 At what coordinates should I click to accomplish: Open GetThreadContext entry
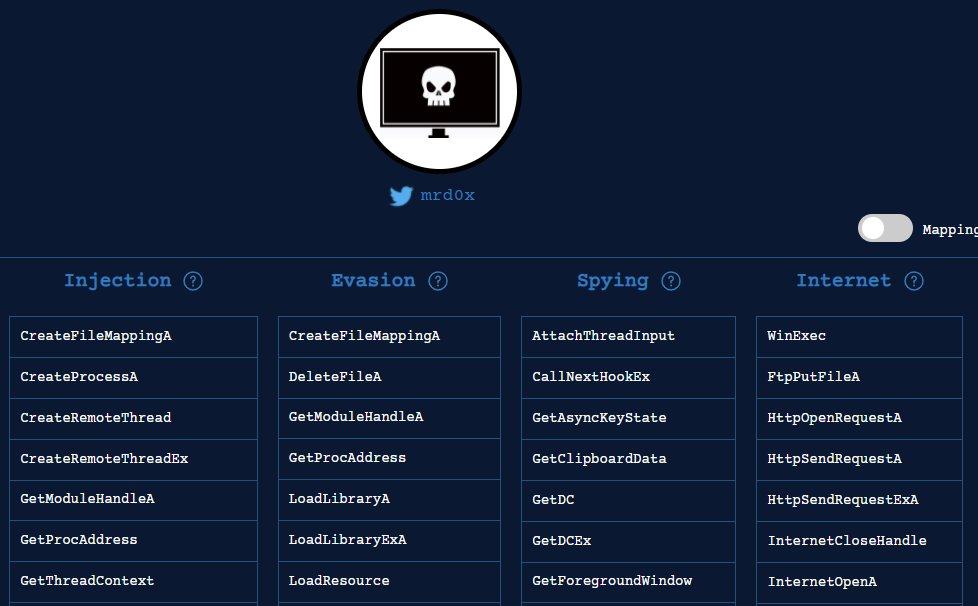click(133, 582)
